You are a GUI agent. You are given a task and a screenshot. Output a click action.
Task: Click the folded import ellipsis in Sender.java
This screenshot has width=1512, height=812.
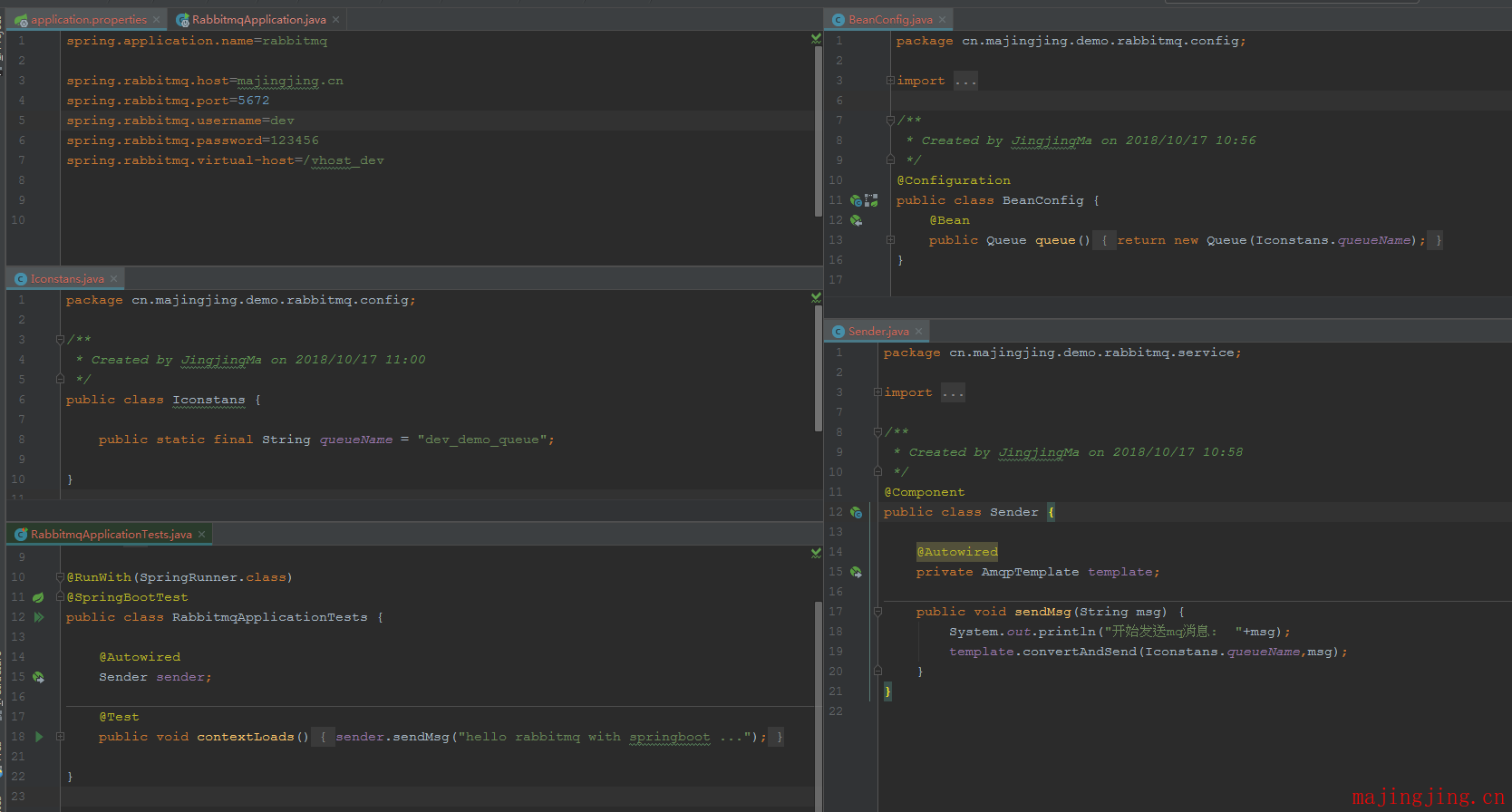[x=953, y=392]
